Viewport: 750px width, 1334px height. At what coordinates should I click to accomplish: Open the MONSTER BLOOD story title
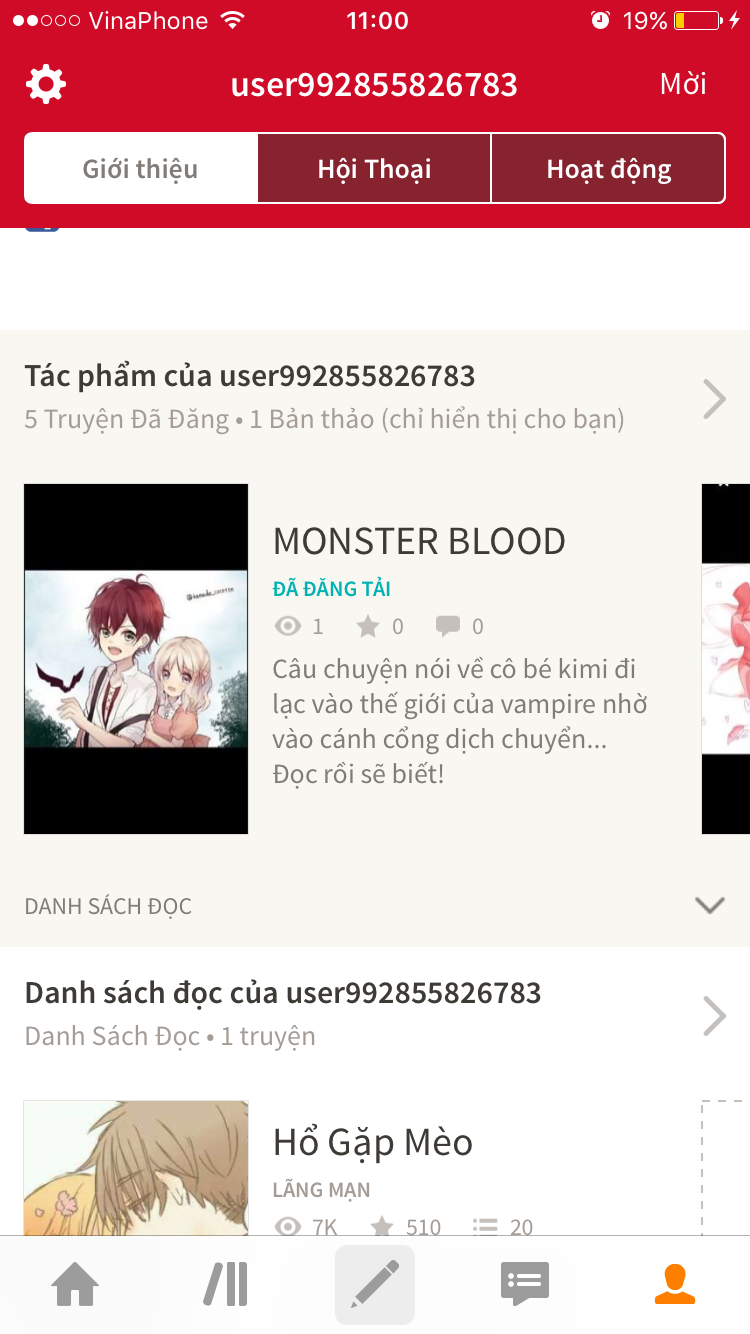coord(419,541)
